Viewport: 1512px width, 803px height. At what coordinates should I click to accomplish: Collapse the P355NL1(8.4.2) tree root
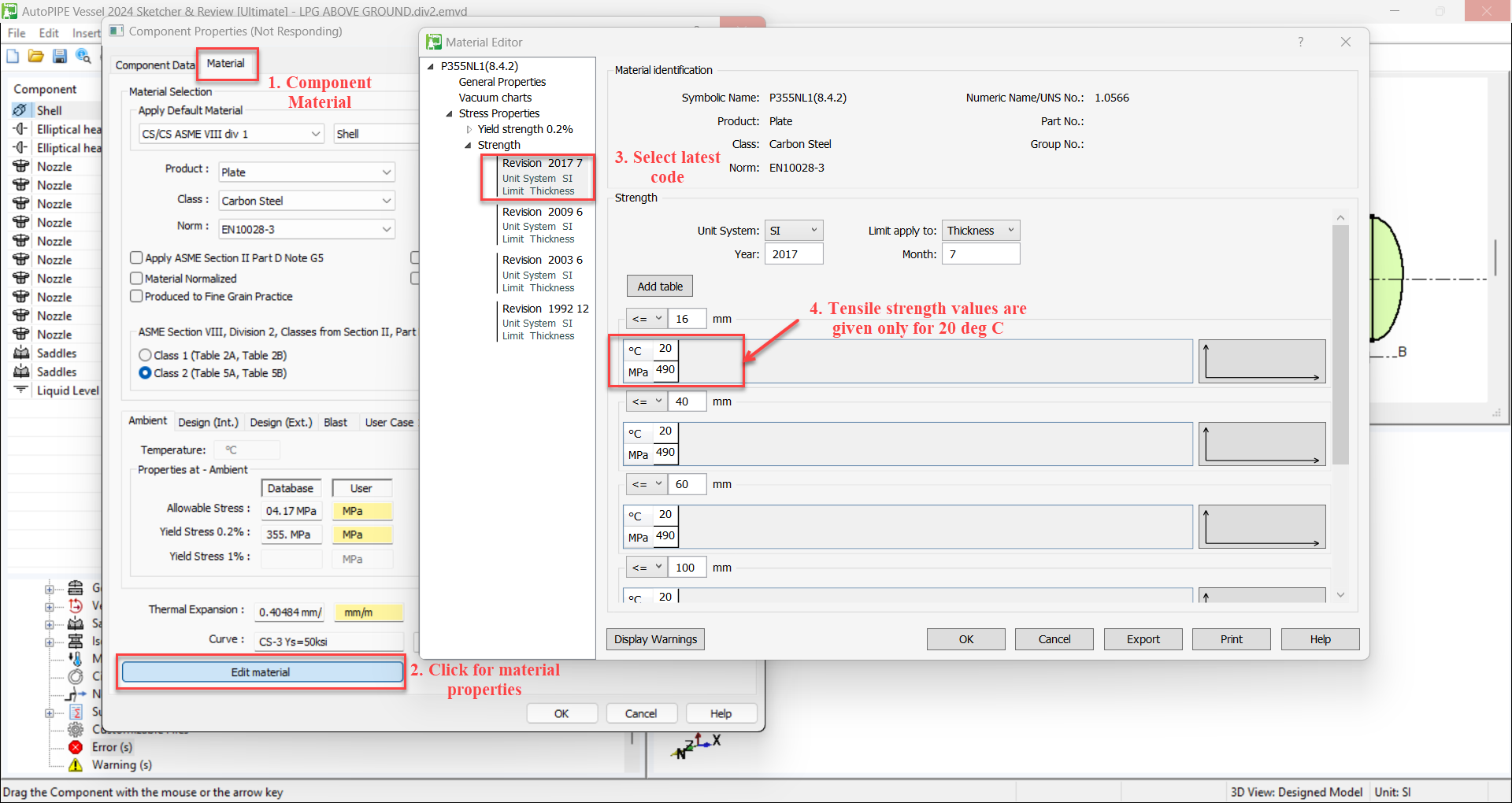pyautogui.click(x=431, y=67)
